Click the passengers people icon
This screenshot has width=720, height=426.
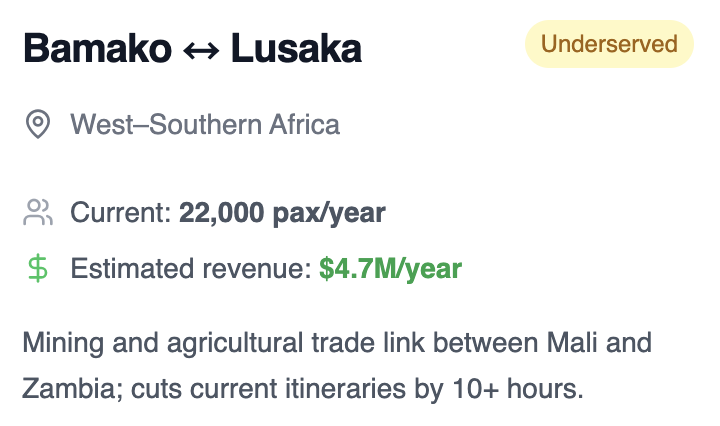[38, 212]
